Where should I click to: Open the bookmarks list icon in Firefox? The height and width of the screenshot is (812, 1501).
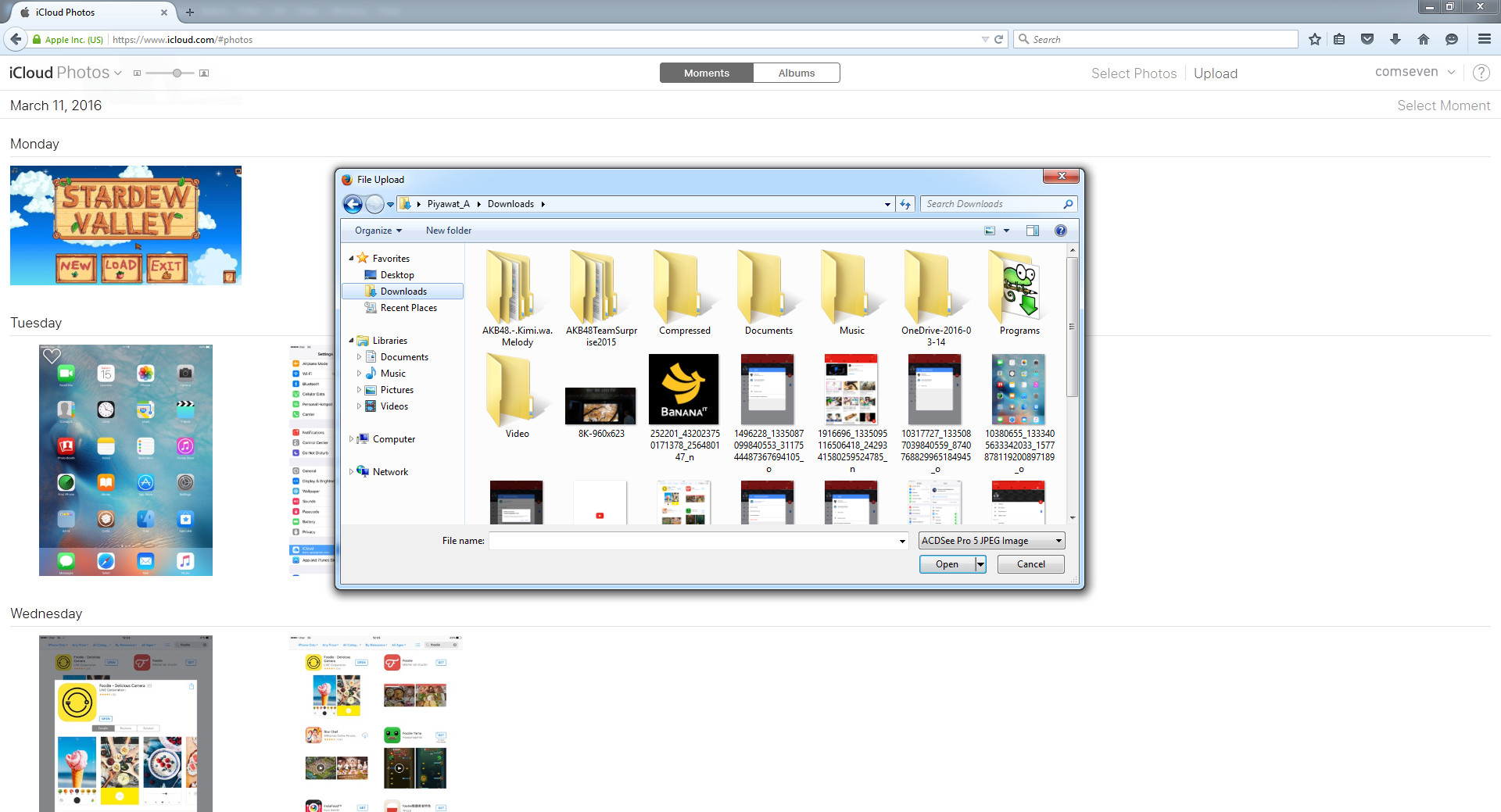tap(1339, 39)
